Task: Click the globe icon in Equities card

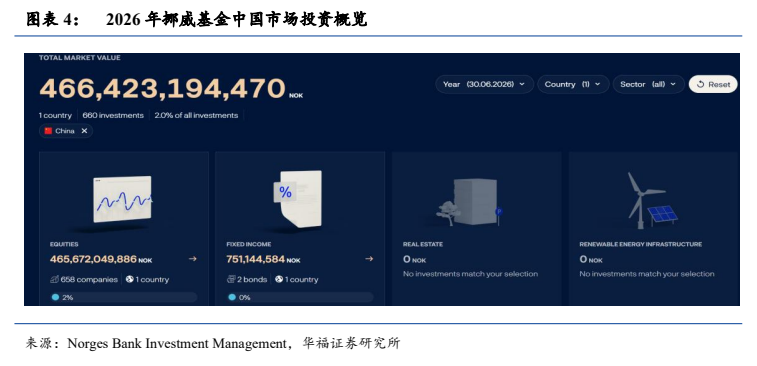Action: (x=129, y=279)
